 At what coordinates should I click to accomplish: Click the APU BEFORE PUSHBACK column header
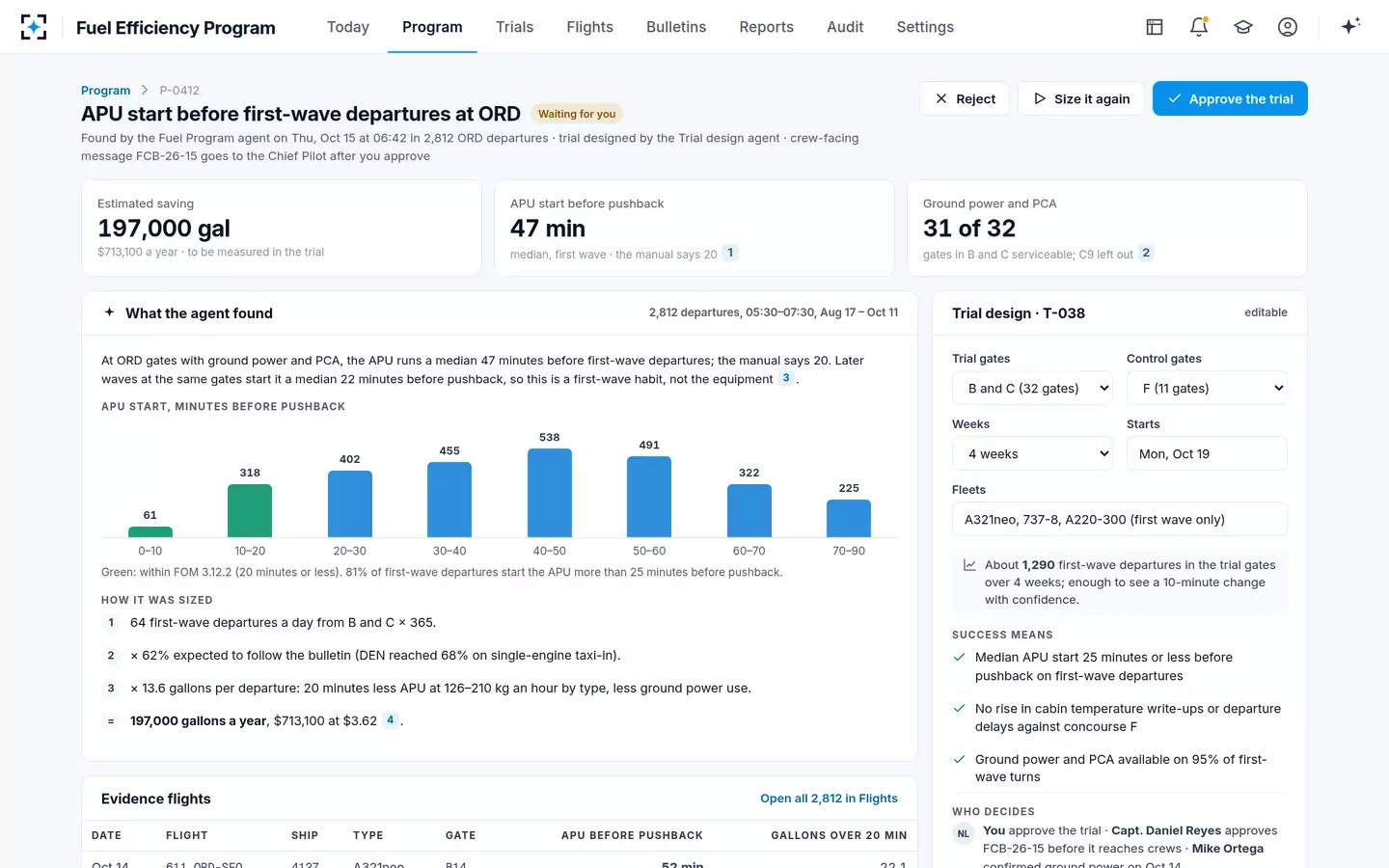click(632, 835)
